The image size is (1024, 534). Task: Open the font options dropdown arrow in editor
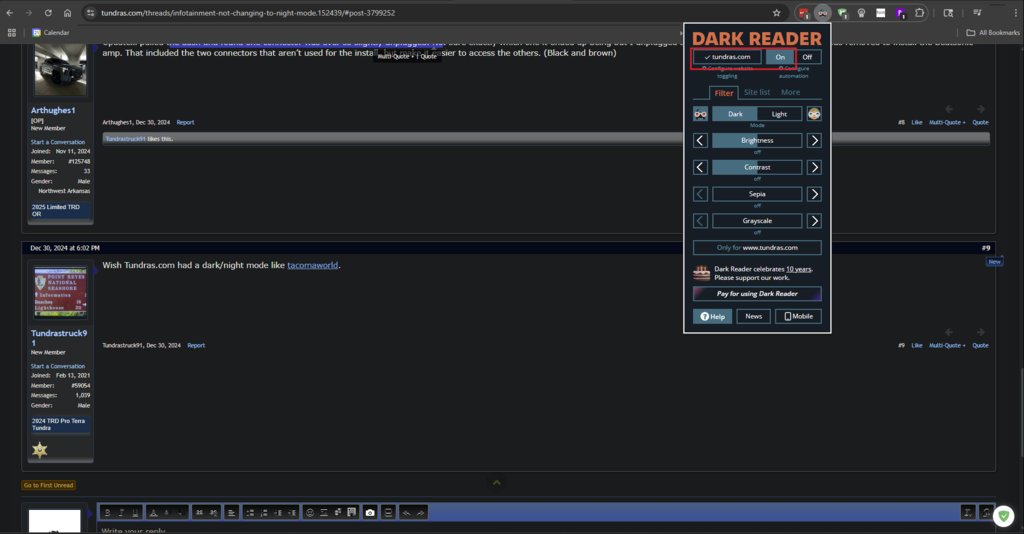tap(181, 513)
